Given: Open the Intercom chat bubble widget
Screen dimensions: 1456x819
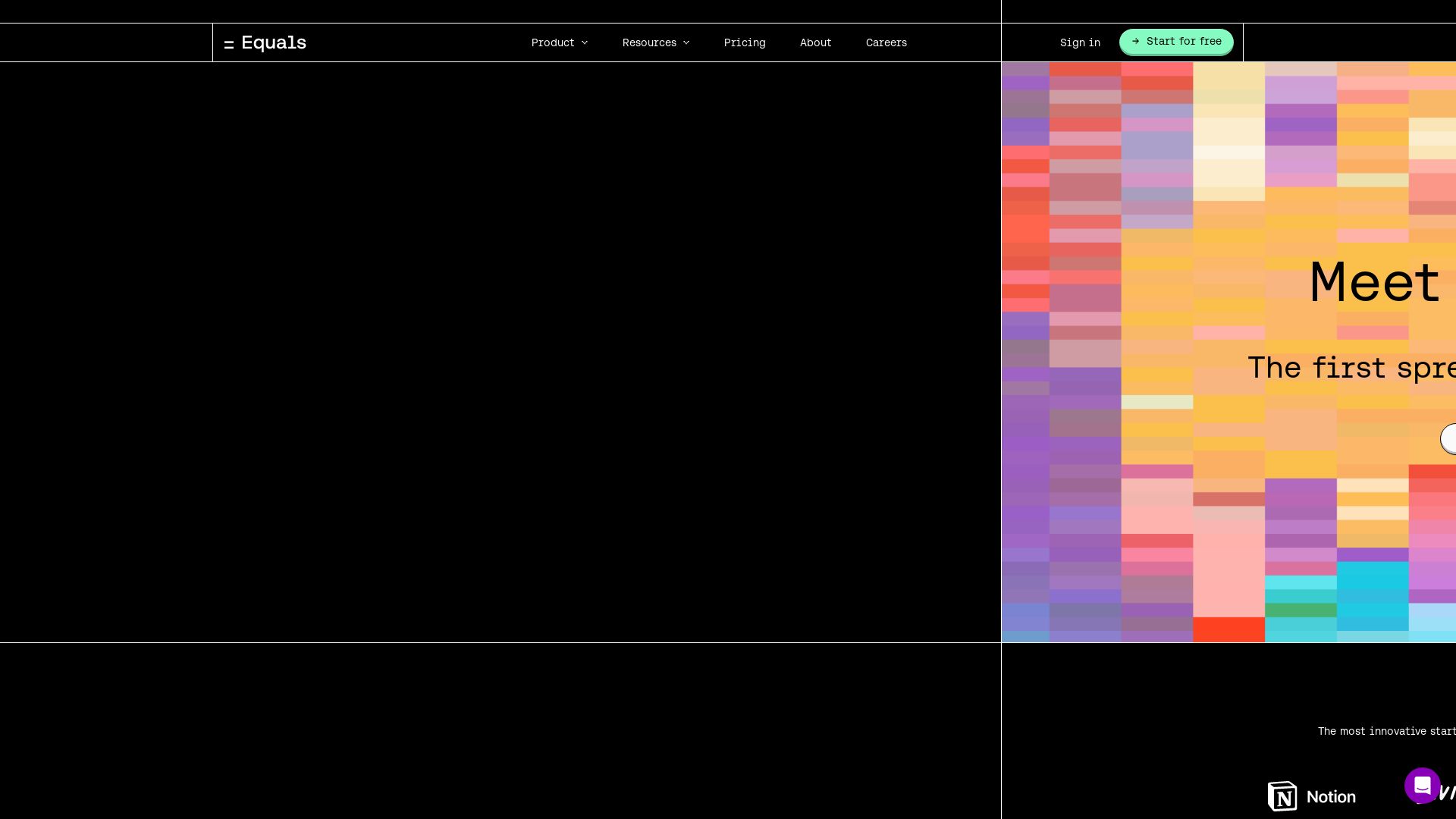Looking at the screenshot, I should [1423, 786].
